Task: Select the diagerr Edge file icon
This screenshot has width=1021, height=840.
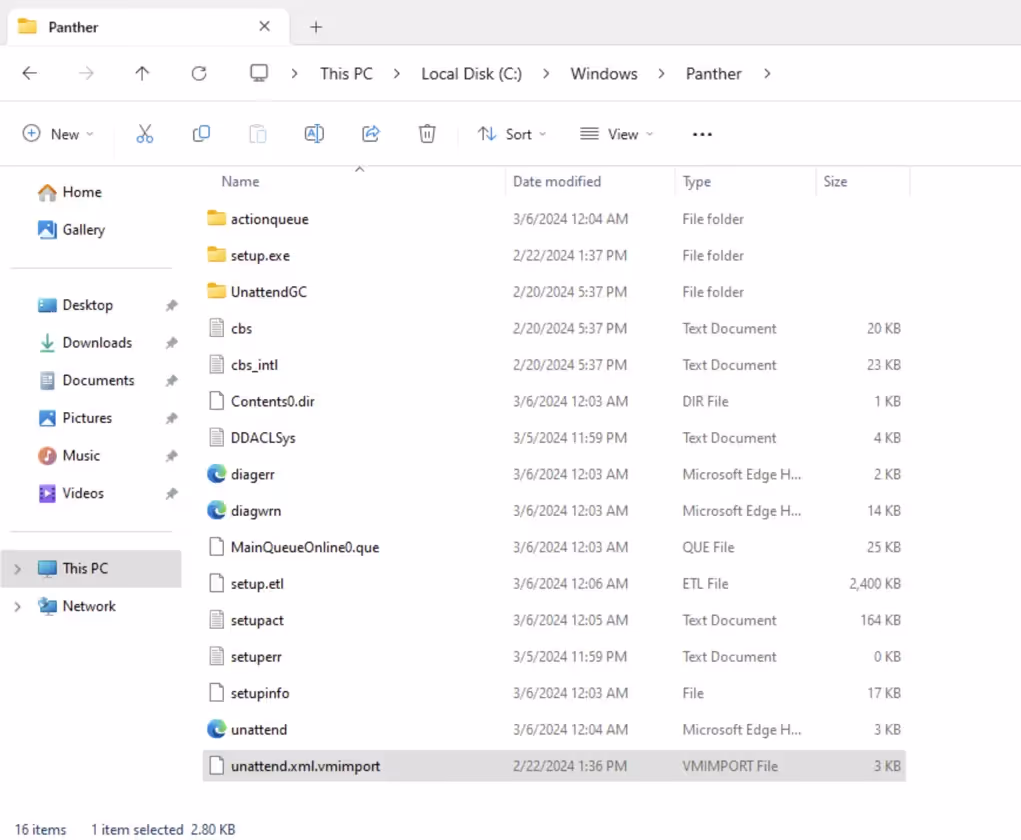Action: (x=216, y=474)
